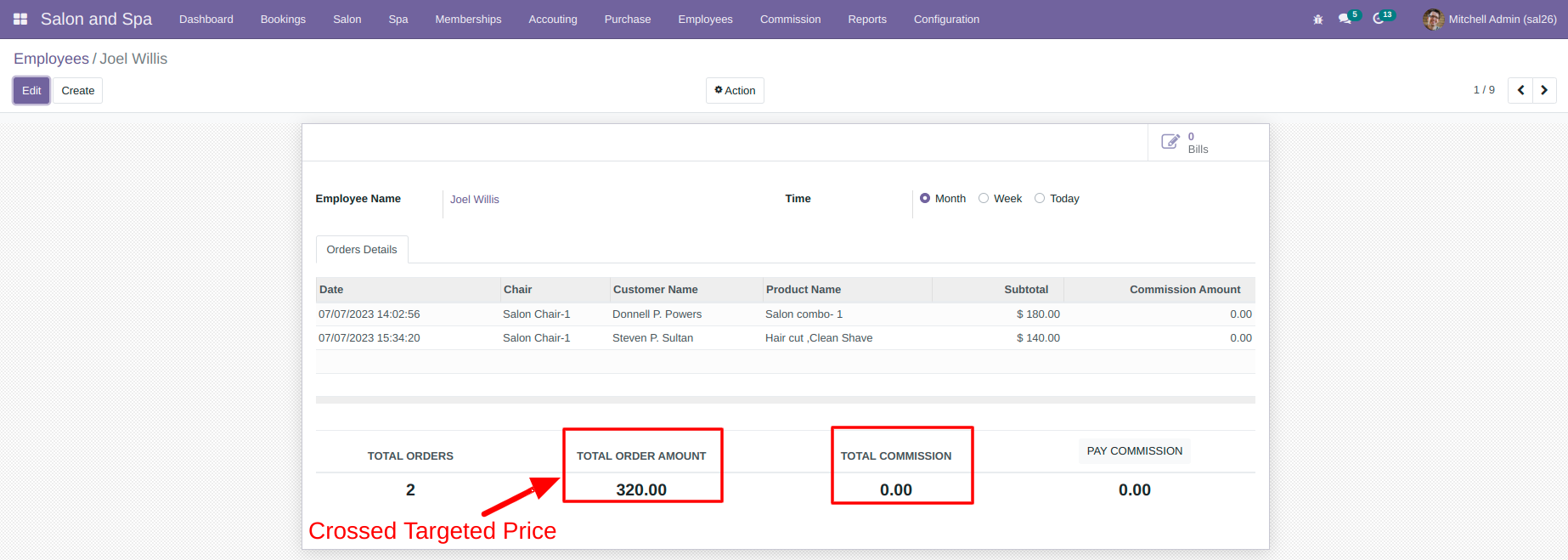Open the activities clock icon

point(1378,19)
